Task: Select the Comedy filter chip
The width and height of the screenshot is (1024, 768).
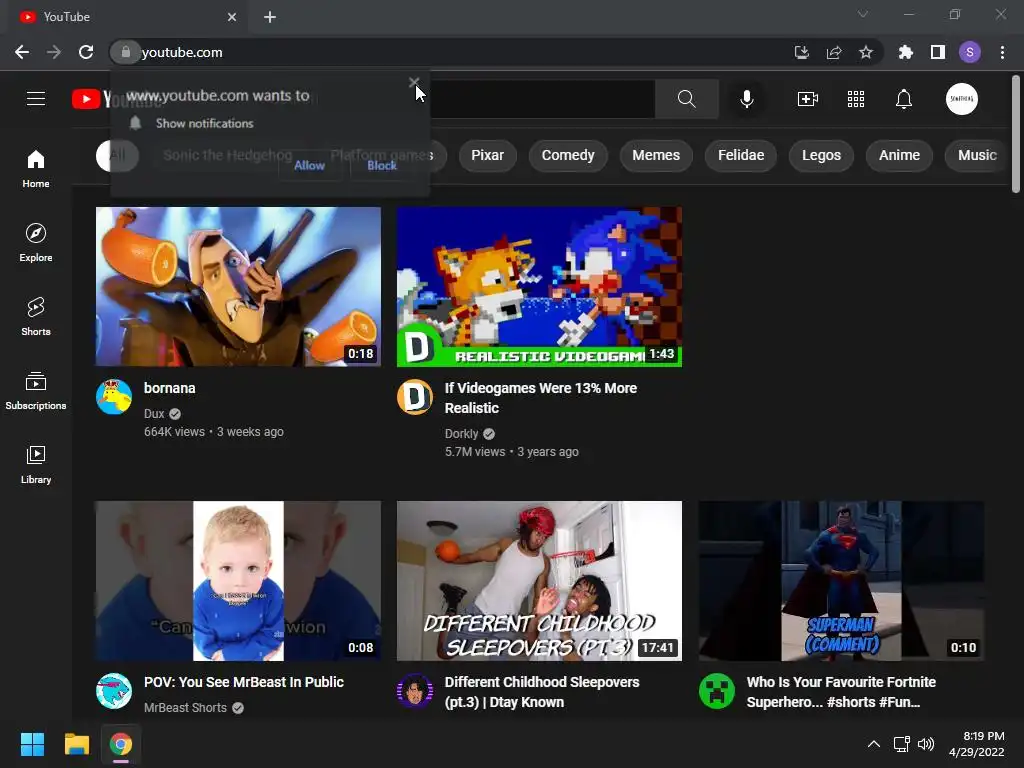Action: 568,155
